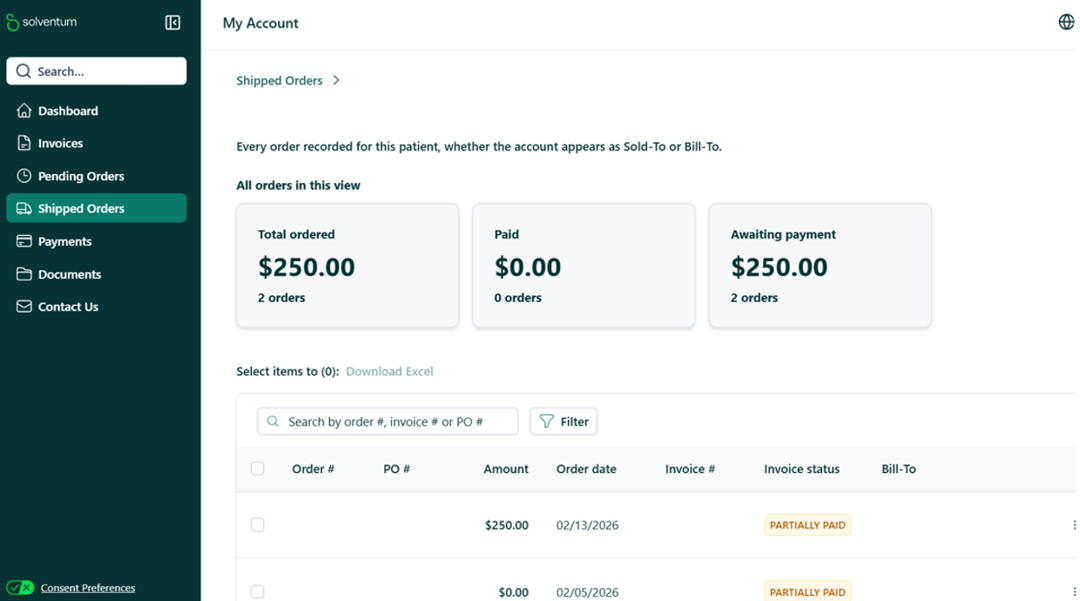
Task: Click the Invoices document icon
Action: [24, 143]
